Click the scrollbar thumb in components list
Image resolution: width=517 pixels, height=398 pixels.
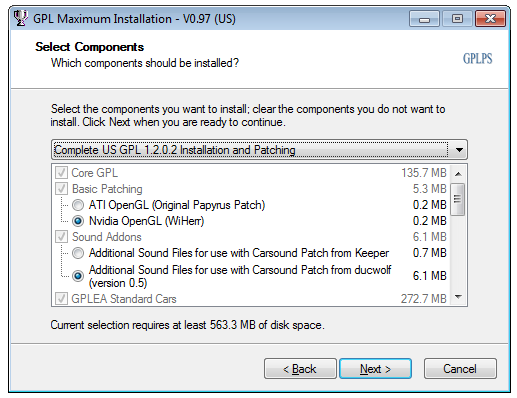pyautogui.click(x=457, y=199)
